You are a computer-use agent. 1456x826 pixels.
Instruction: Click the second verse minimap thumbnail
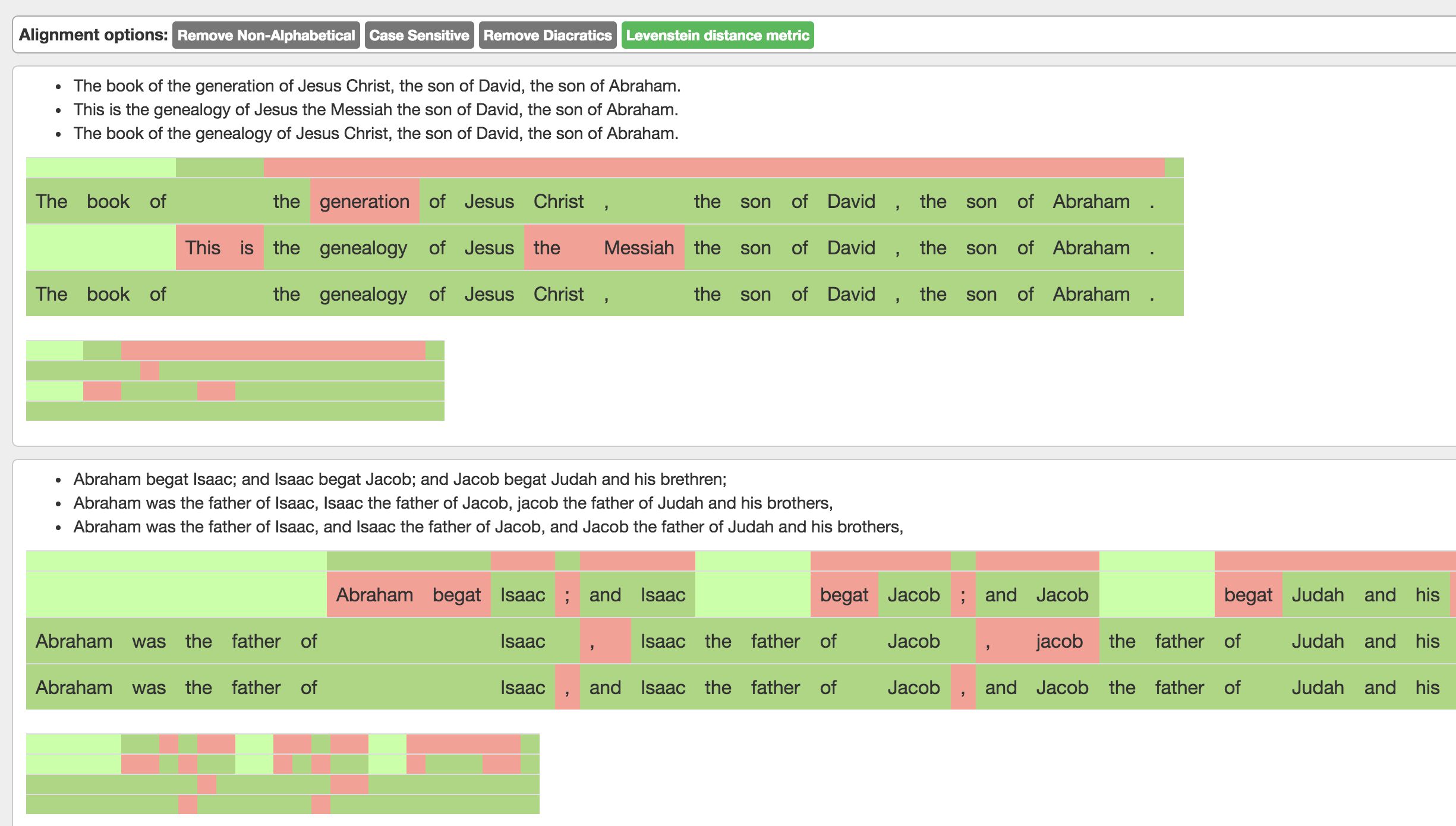pyautogui.click(x=282, y=774)
